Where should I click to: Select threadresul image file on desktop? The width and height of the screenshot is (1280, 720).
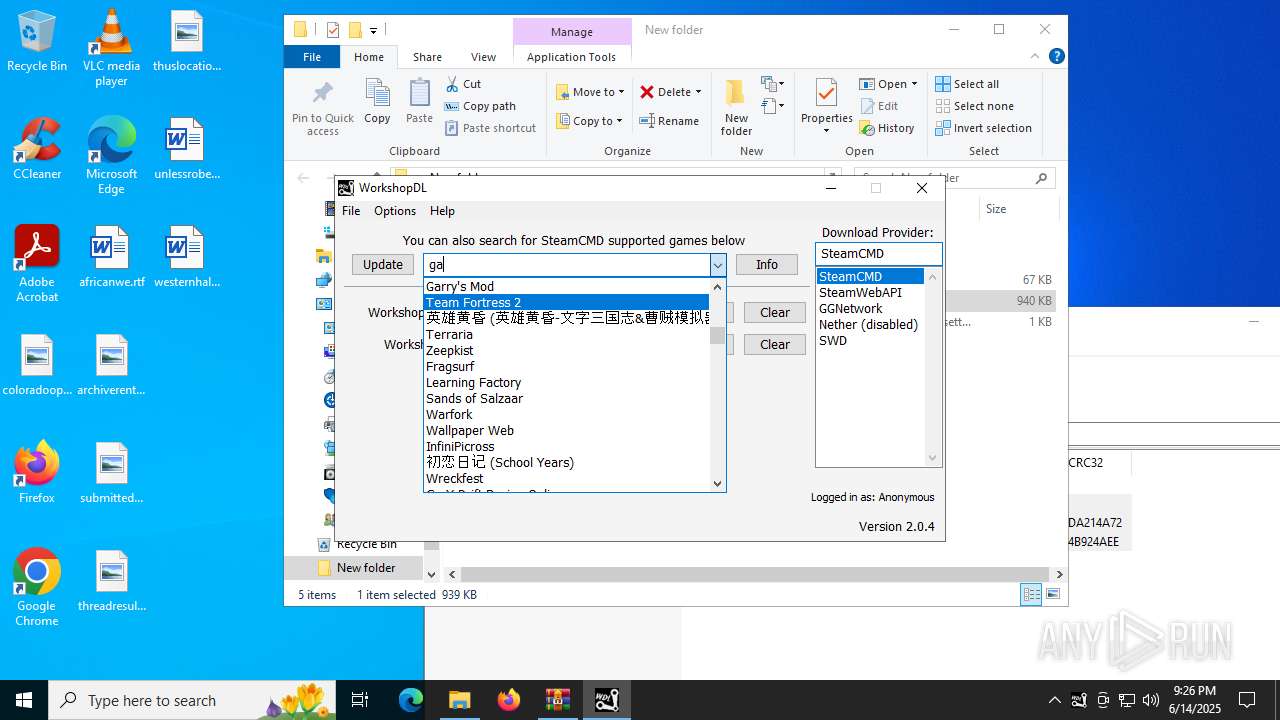click(x=111, y=582)
